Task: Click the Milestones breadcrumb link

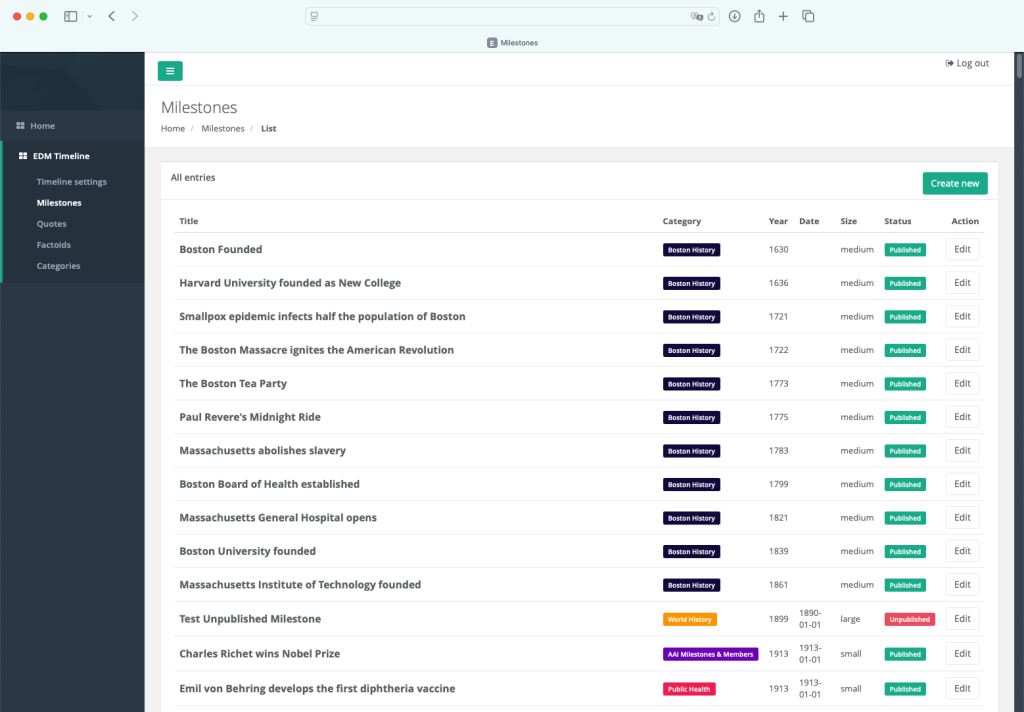Action: click(x=222, y=129)
